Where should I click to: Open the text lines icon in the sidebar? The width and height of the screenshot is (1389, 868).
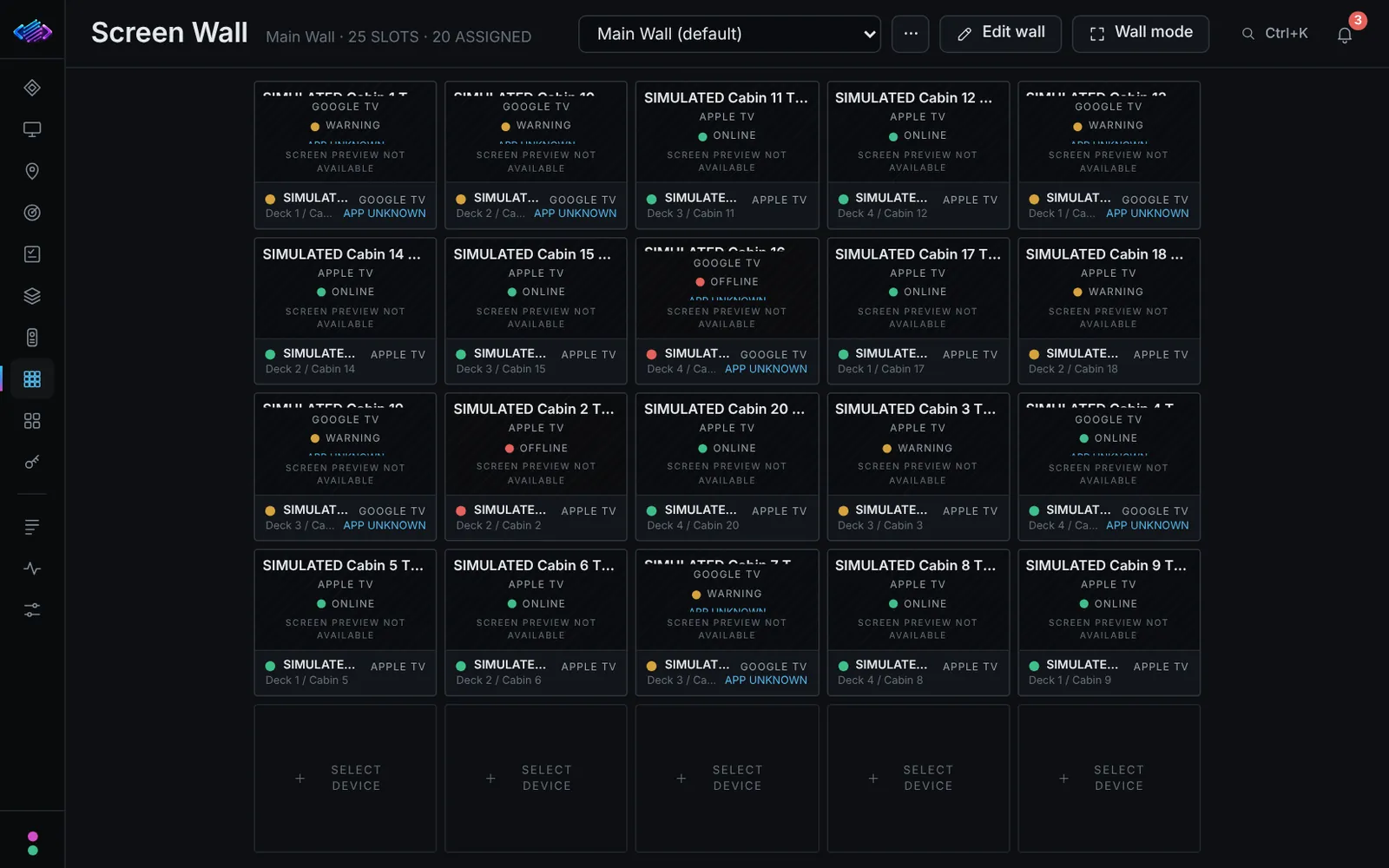point(32,527)
